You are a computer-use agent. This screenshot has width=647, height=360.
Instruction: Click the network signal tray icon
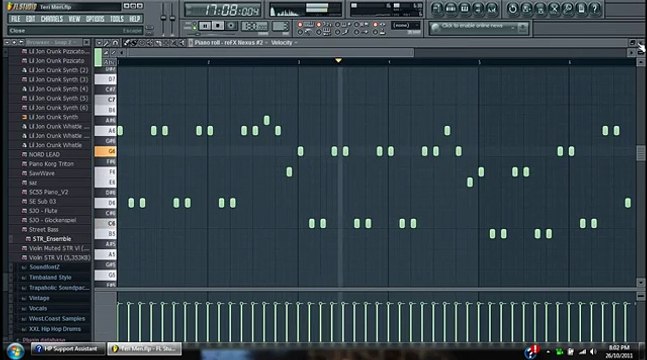coord(583,351)
